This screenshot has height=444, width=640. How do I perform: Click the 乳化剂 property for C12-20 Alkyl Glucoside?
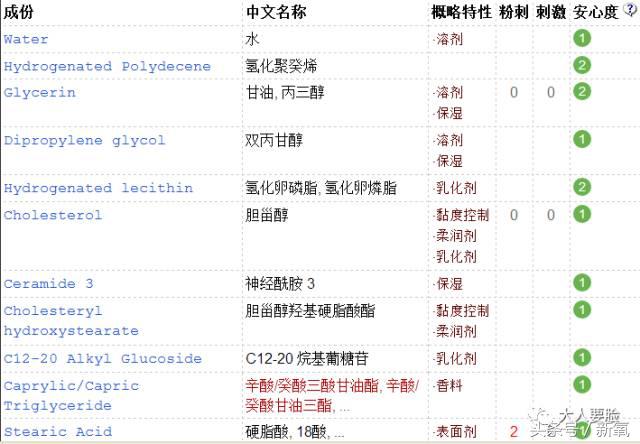point(456,359)
